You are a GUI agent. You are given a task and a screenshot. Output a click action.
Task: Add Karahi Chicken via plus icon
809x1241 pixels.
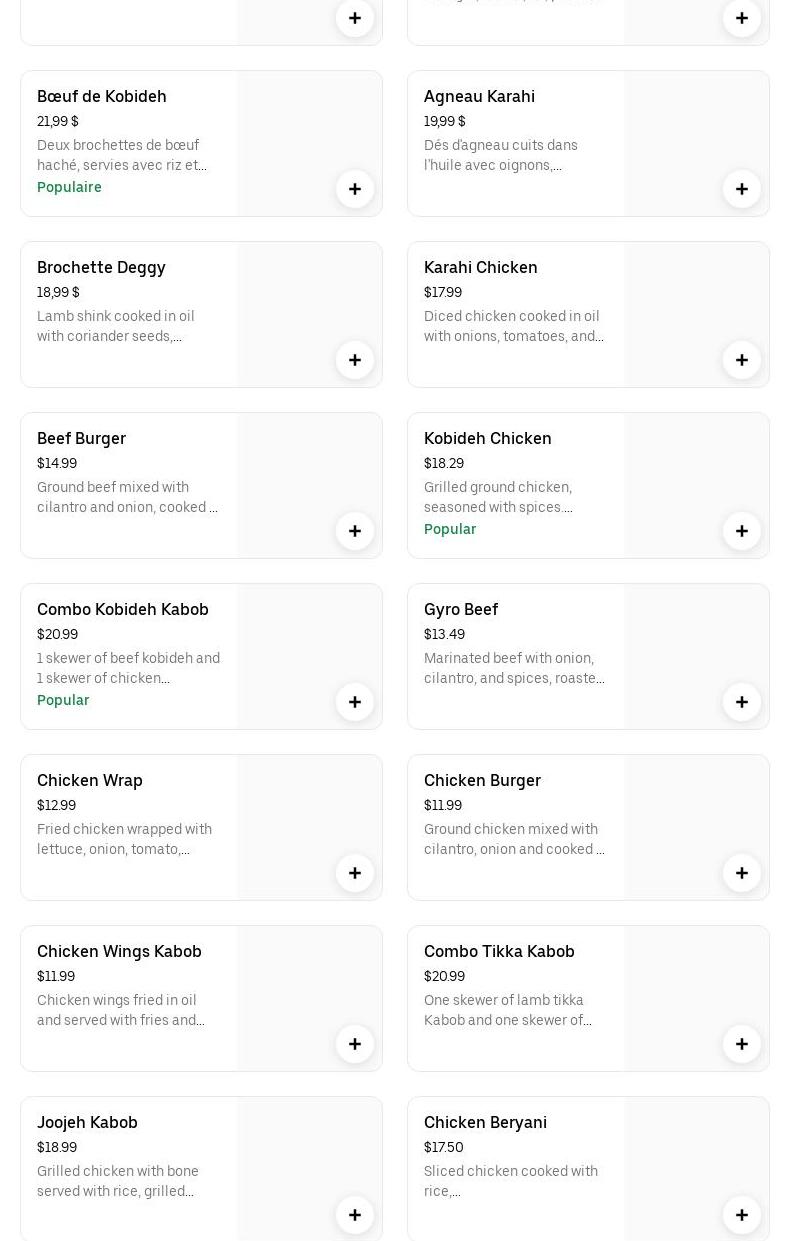(742, 360)
